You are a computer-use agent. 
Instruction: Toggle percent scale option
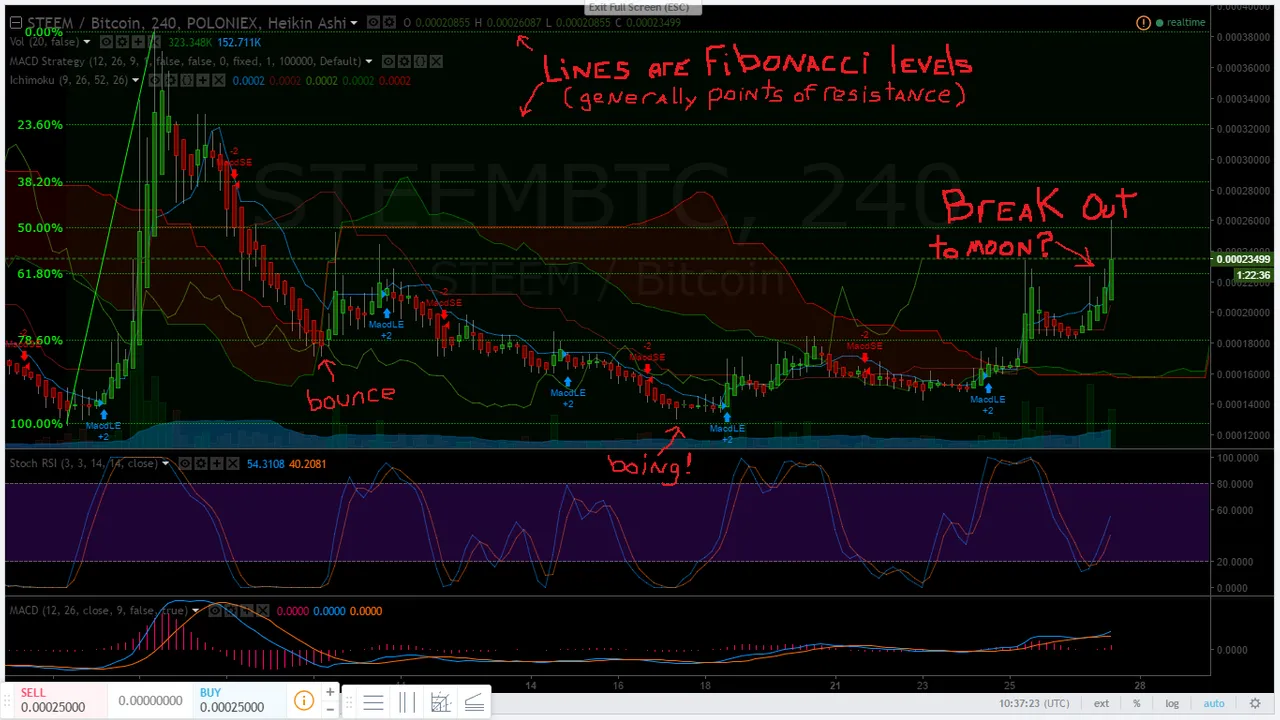[1137, 703]
